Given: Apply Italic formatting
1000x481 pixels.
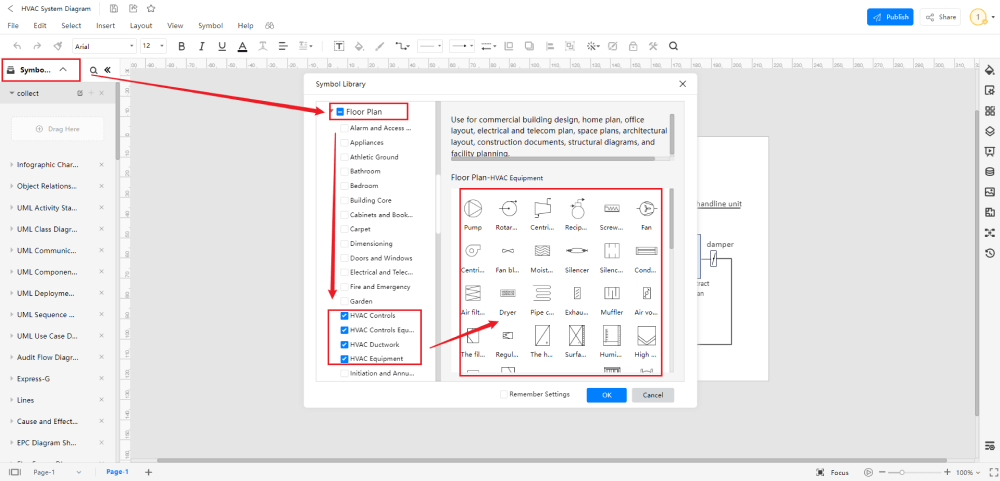Looking at the screenshot, I should coord(202,46).
